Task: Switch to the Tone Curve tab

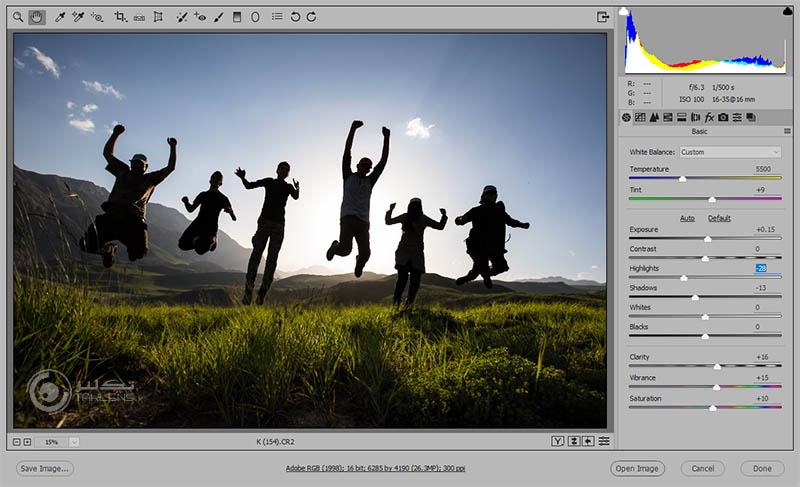Action: (x=640, y=117)
